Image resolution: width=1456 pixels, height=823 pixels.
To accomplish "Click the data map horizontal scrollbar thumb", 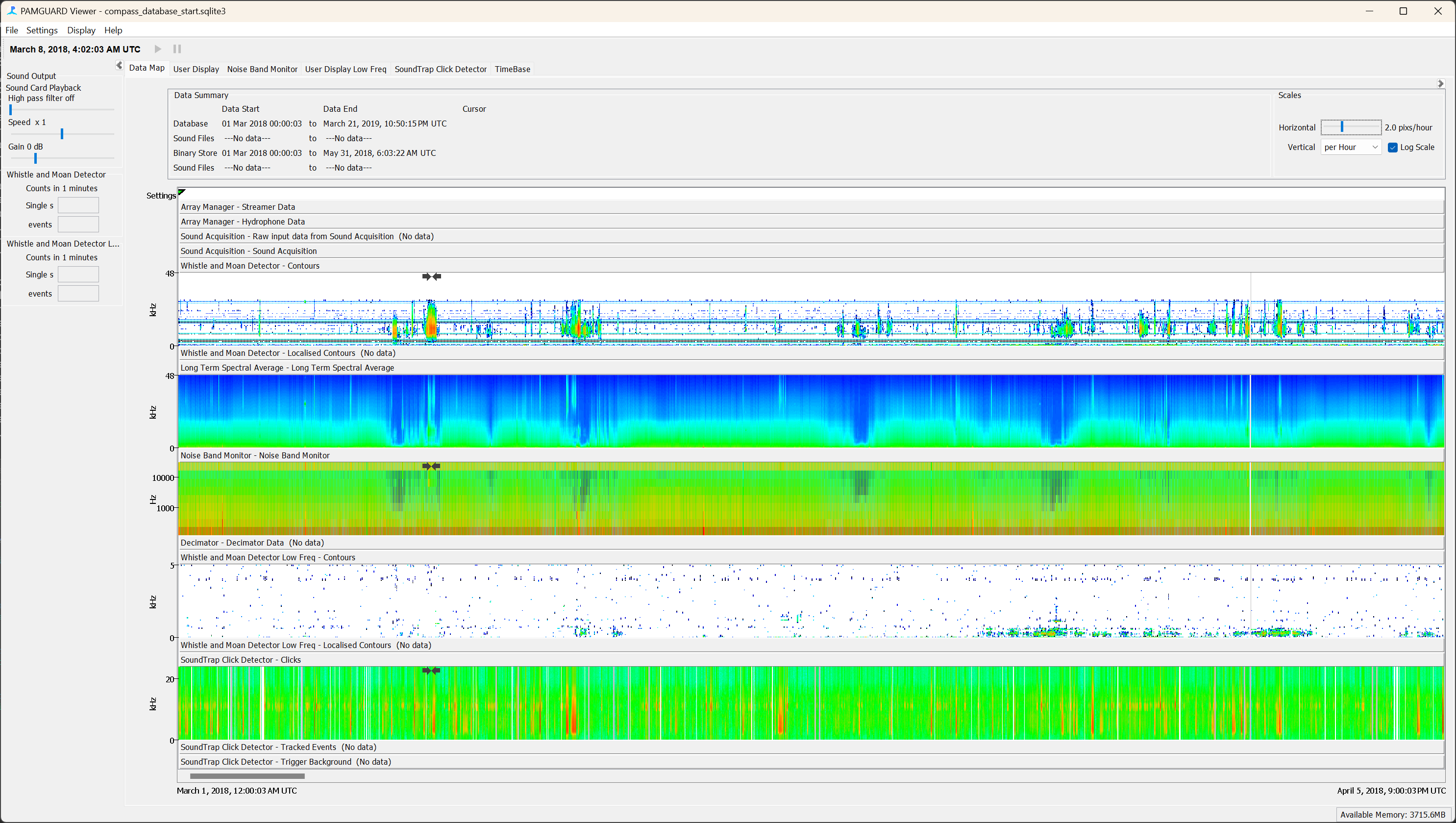I will click(247, 776).
